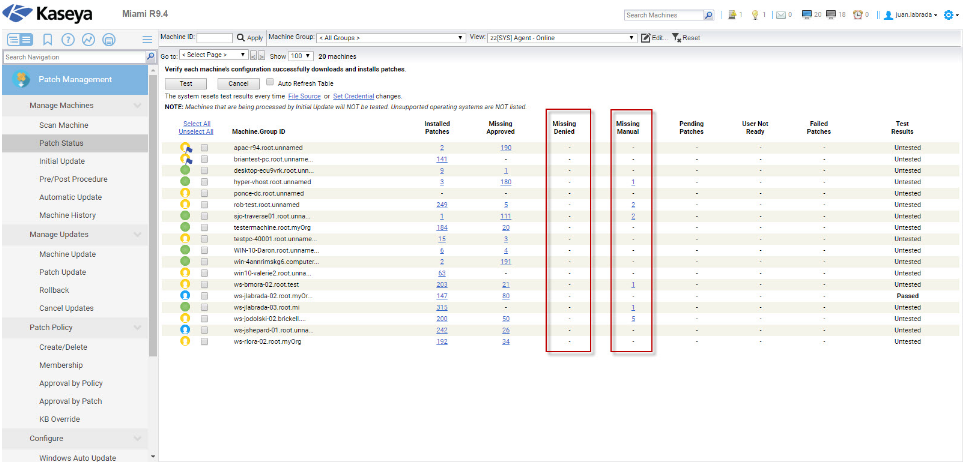This screenshot has width=963, height=462.
Task: Open the bookmarks icon in navigation toolbar
Action: [47, 39]
